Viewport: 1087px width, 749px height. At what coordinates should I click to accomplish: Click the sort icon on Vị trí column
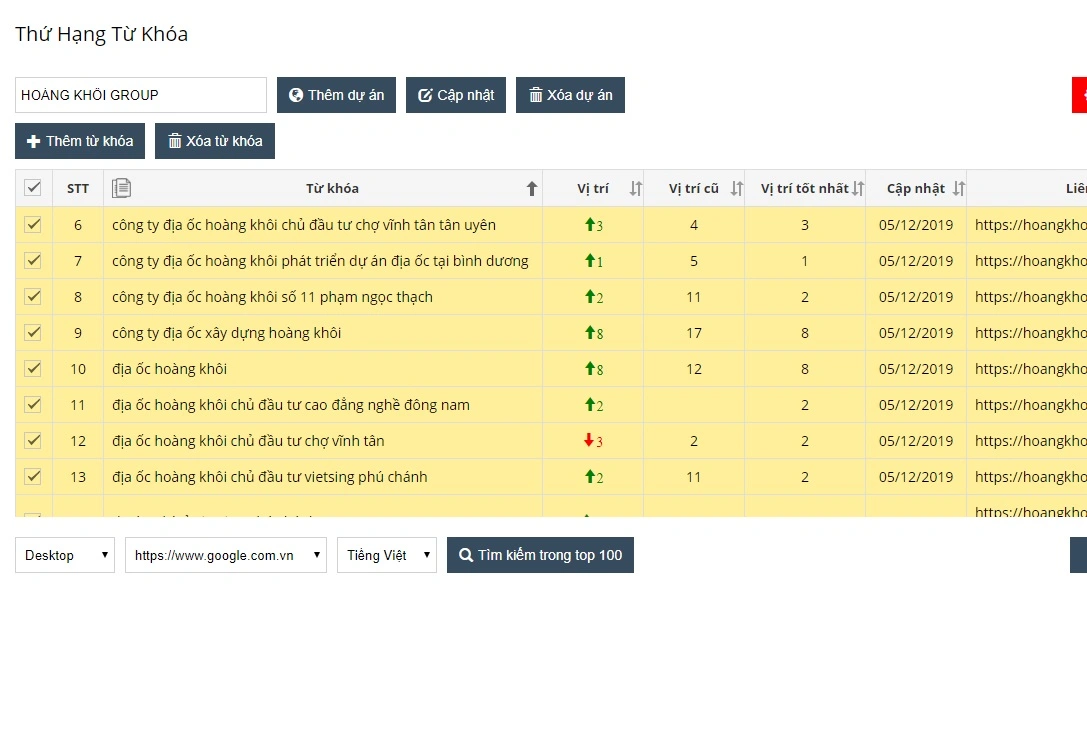[x=635, y=188]
